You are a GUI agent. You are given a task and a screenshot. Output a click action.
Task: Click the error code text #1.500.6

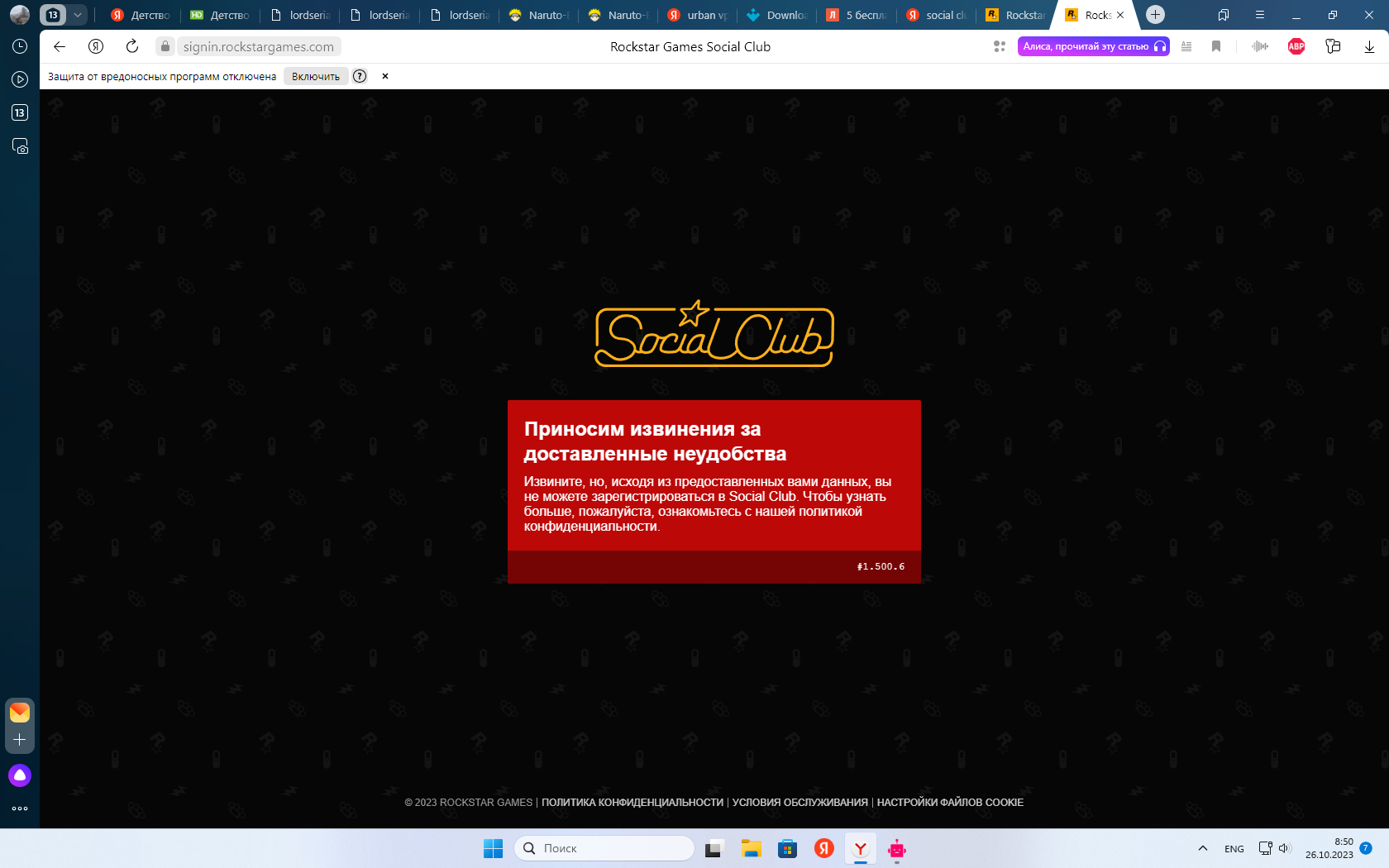click(x=881, y=566)
